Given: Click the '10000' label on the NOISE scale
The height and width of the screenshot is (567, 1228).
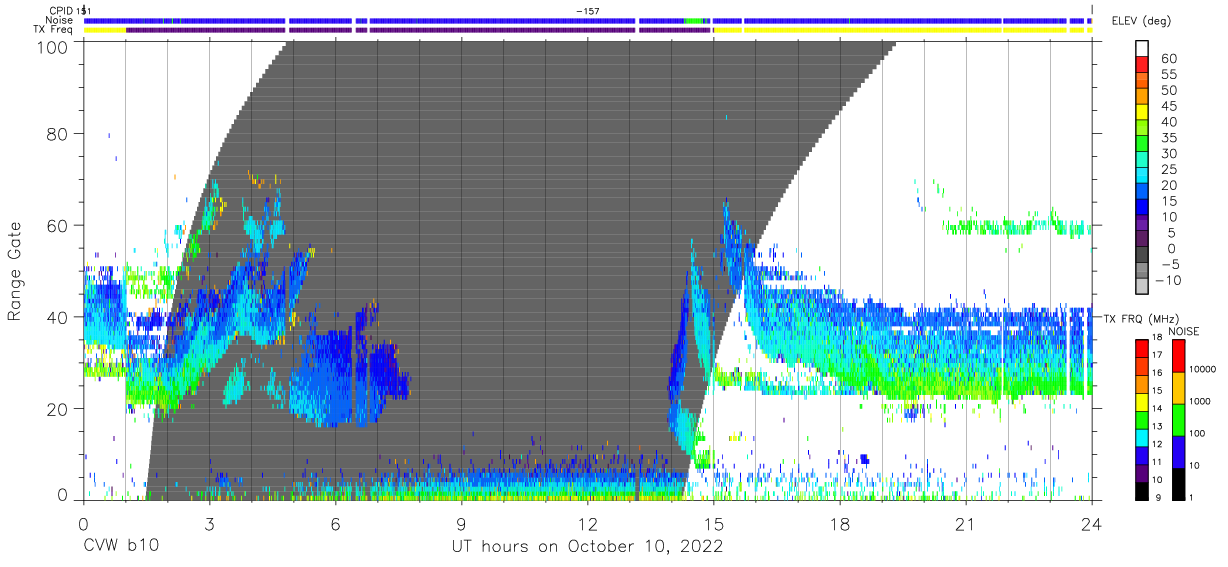Looking at the screenshot, I should point(1203,368).
